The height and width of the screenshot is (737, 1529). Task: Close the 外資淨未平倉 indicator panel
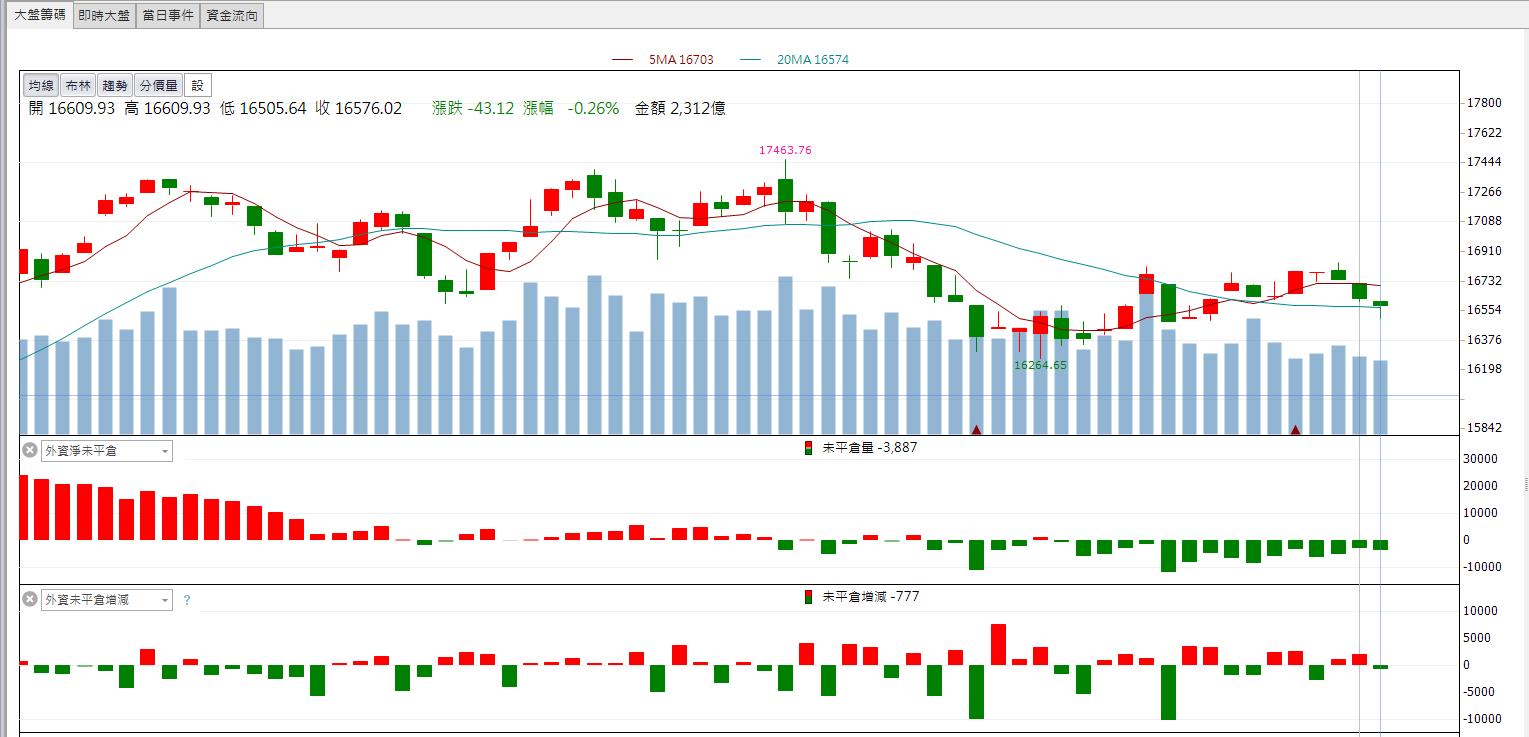(30, 451)
